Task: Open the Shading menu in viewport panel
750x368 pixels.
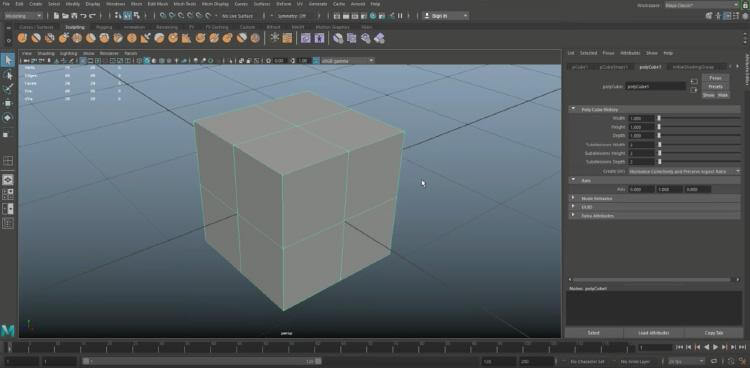Action: (x=46, y=53)
